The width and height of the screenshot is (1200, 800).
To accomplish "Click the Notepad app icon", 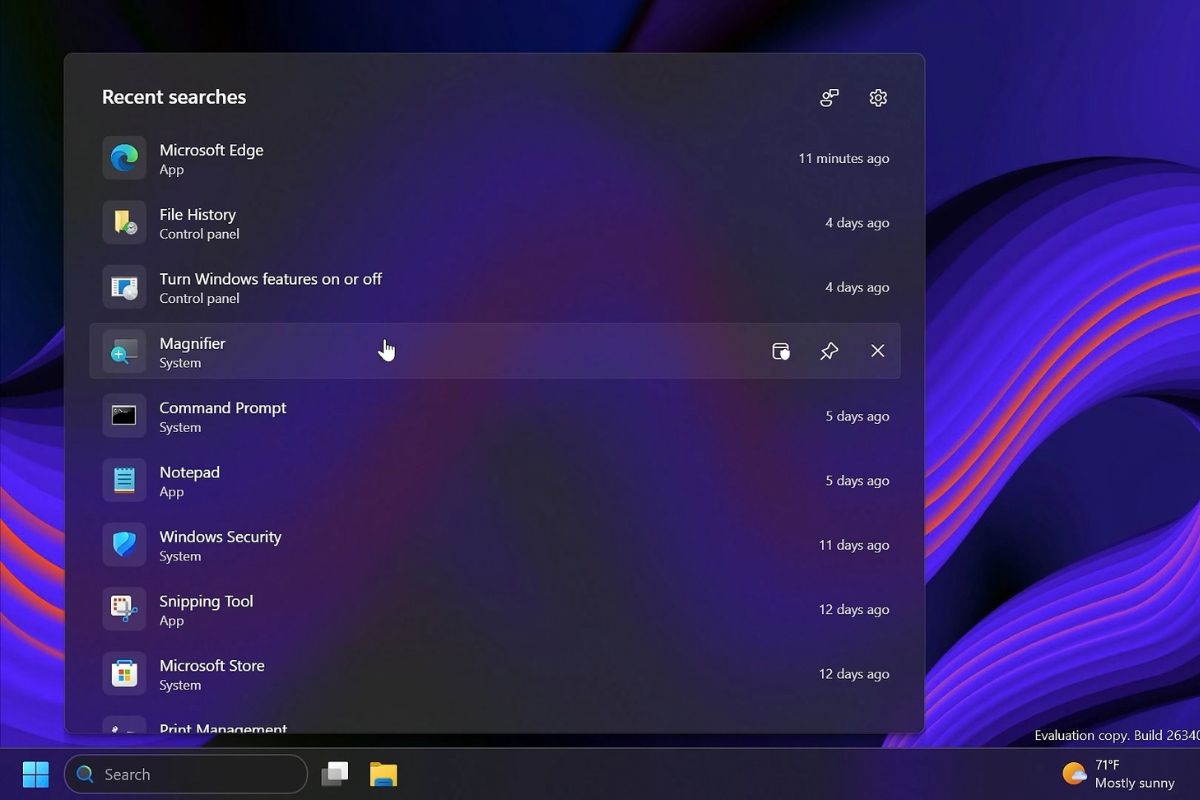I will pos(124,480).
